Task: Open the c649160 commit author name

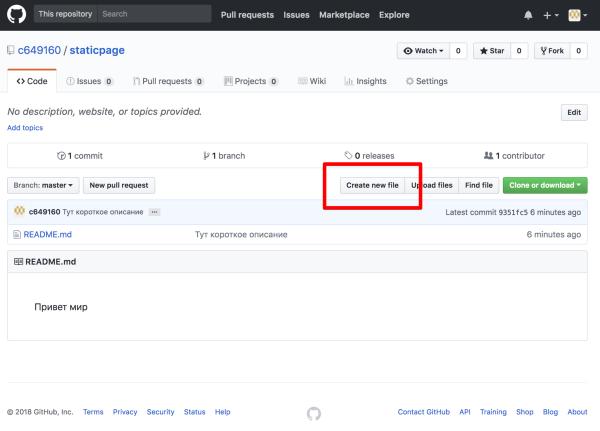Action: 44,212
